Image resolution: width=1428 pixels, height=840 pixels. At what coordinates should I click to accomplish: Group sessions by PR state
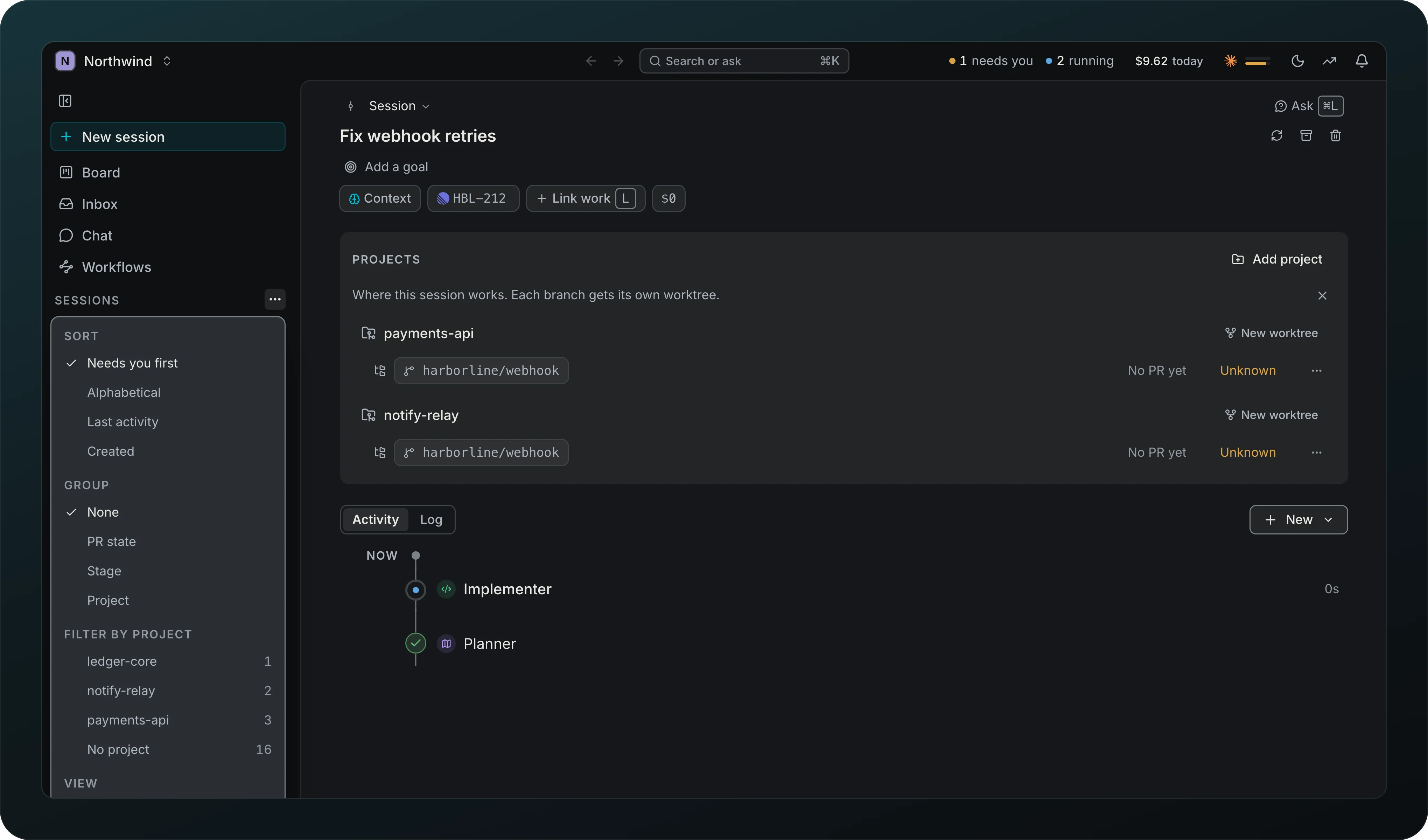coord(168,541)
